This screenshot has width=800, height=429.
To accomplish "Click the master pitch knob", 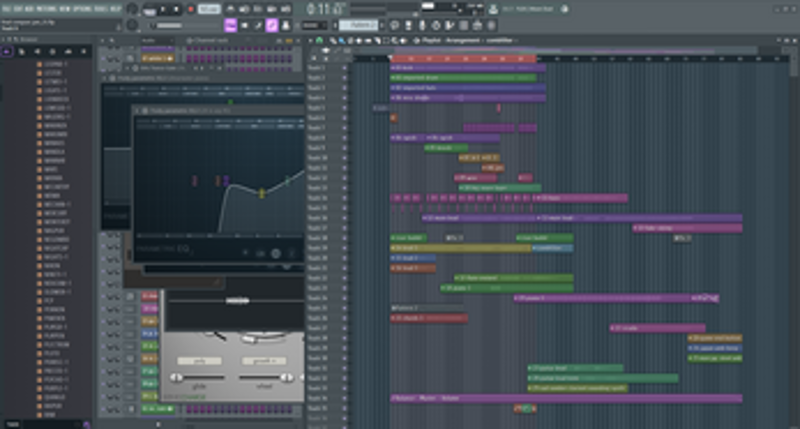I will tap(132, 24).
